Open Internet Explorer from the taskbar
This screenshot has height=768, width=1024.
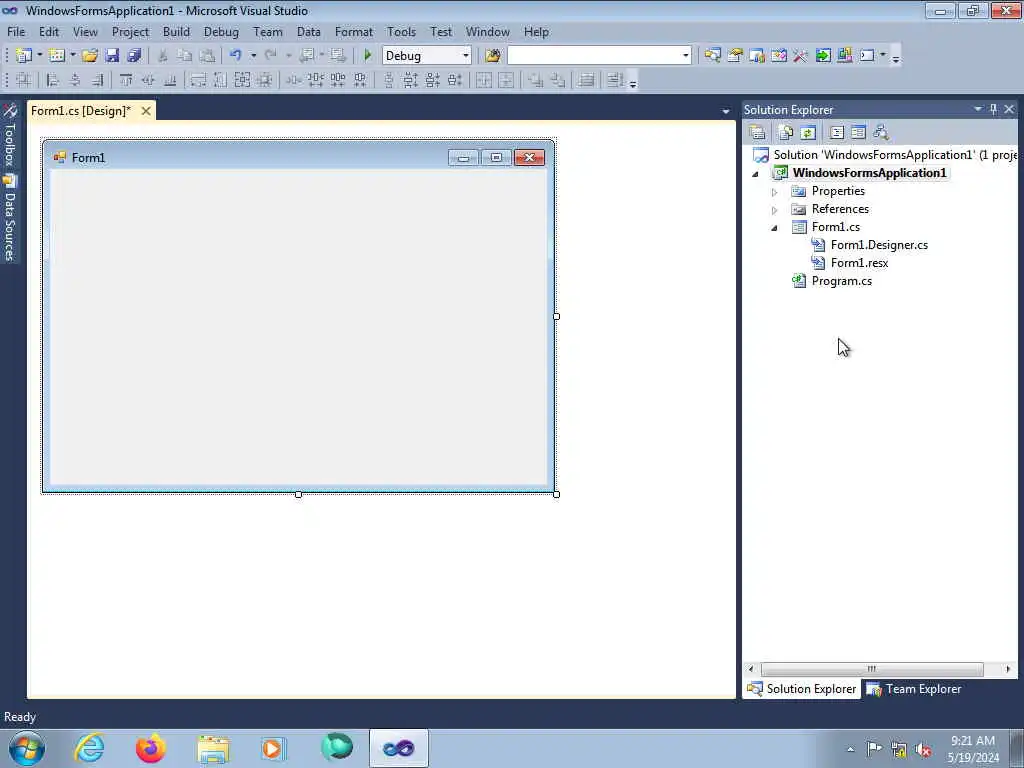click(x=89, y=748)
